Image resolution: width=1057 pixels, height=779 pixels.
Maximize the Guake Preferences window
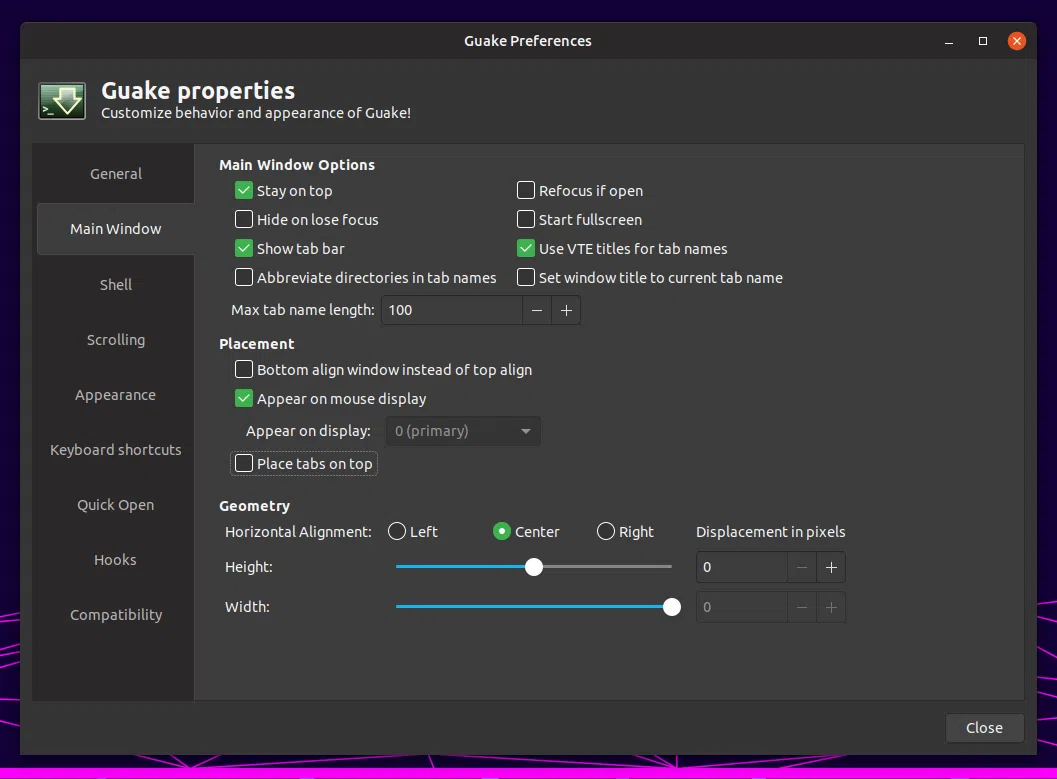coord(983,41)
